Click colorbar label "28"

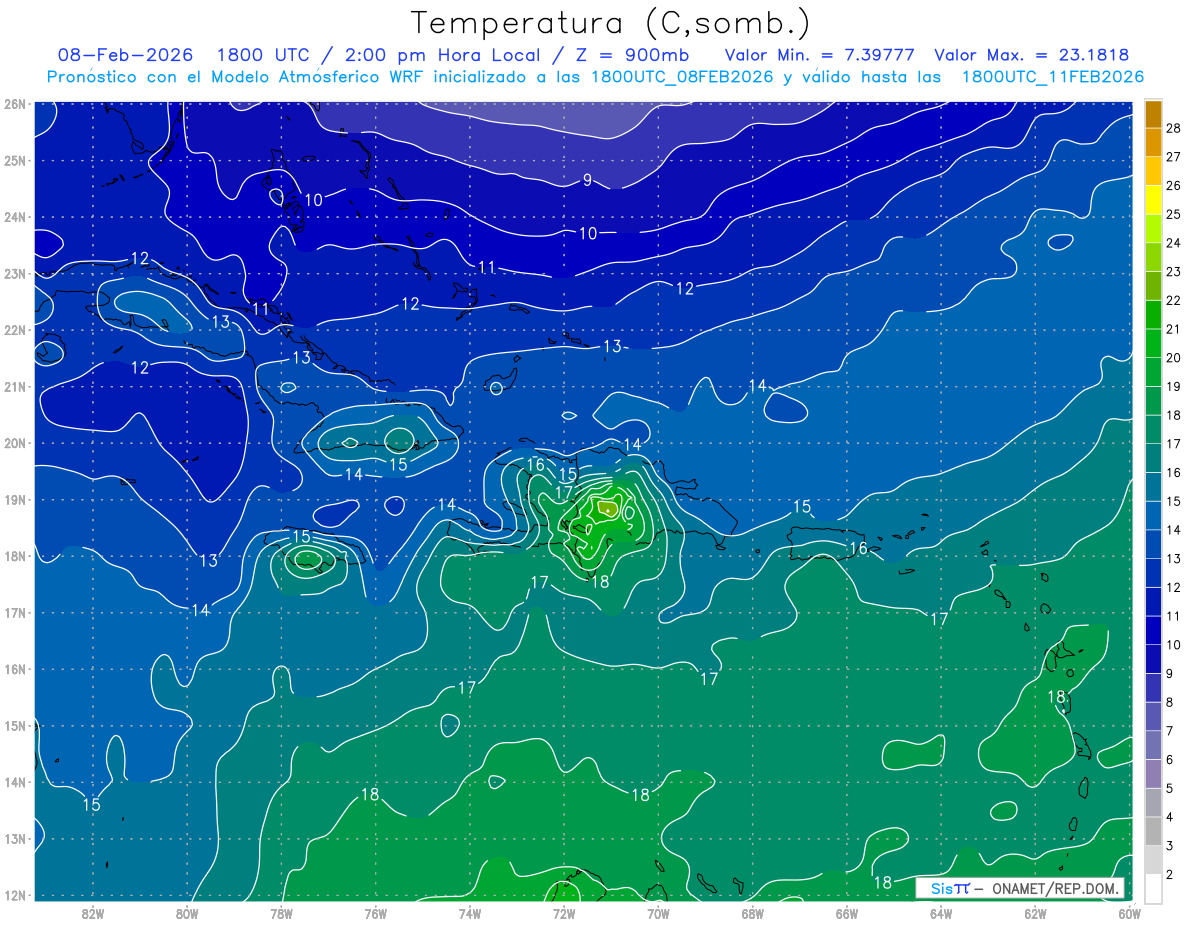click(1173, 128)
